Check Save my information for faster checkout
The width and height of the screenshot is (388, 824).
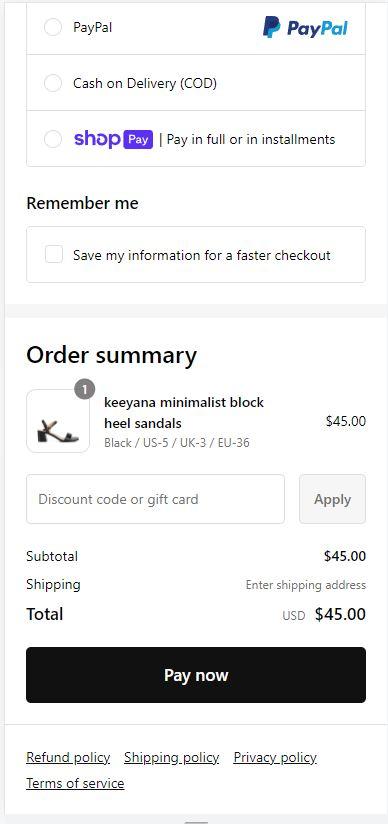coord(54,255)
